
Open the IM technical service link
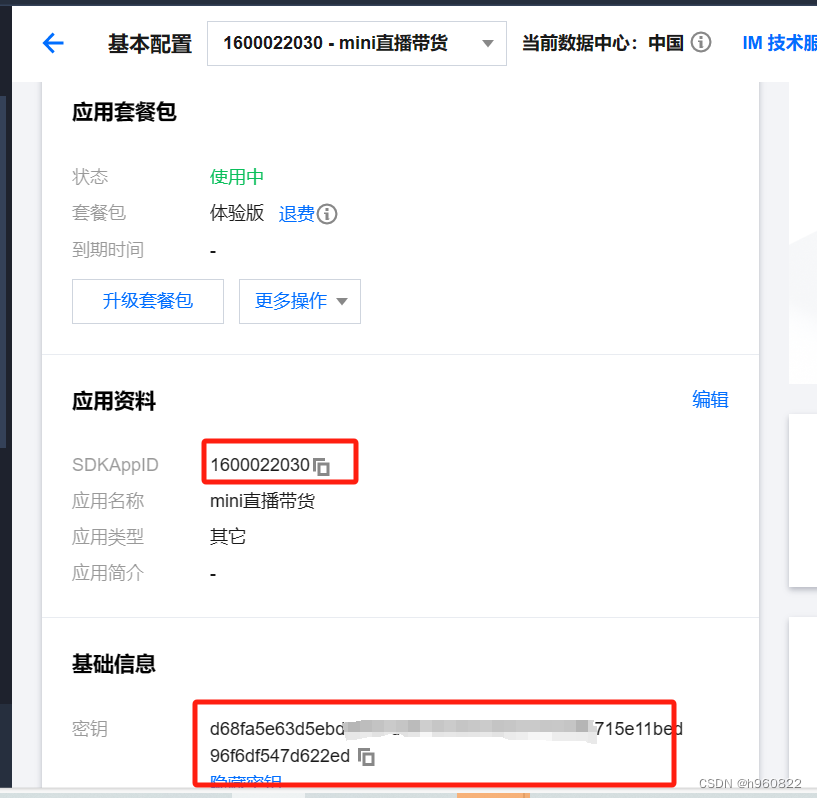[x=779, y=43]
